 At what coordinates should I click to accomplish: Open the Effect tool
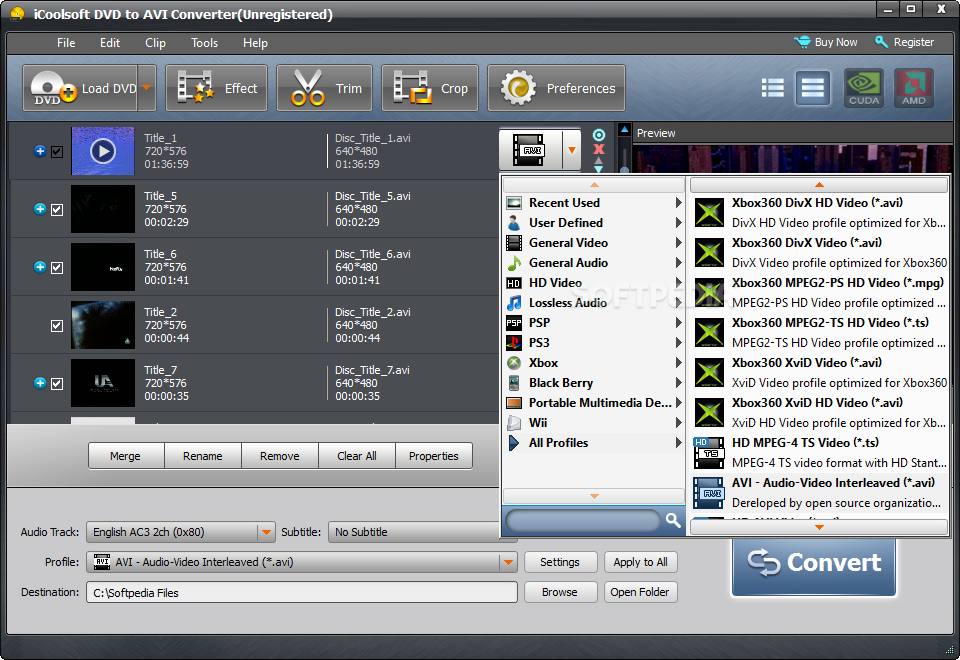pos(216,88)
